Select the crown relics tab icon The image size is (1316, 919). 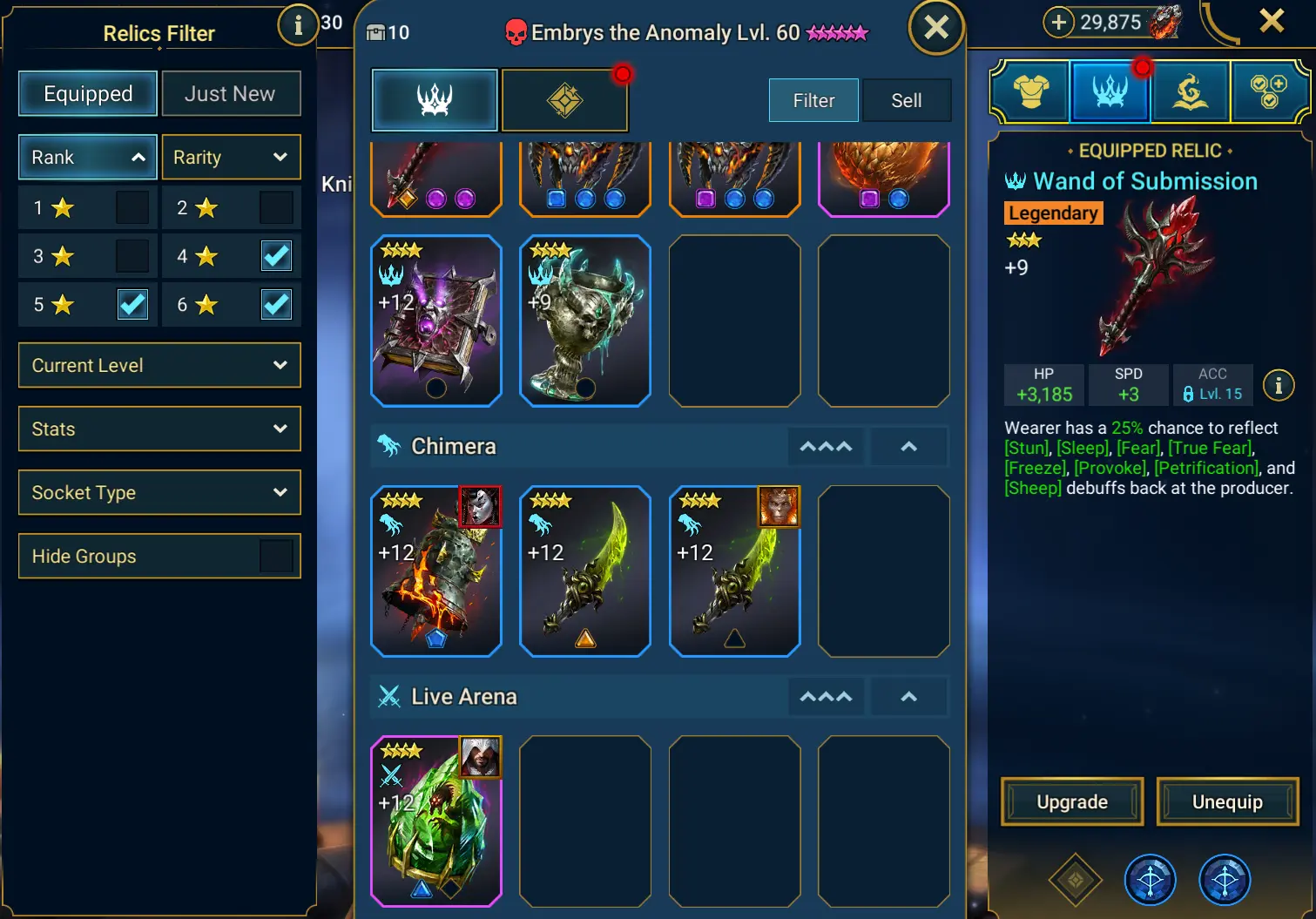435,100
